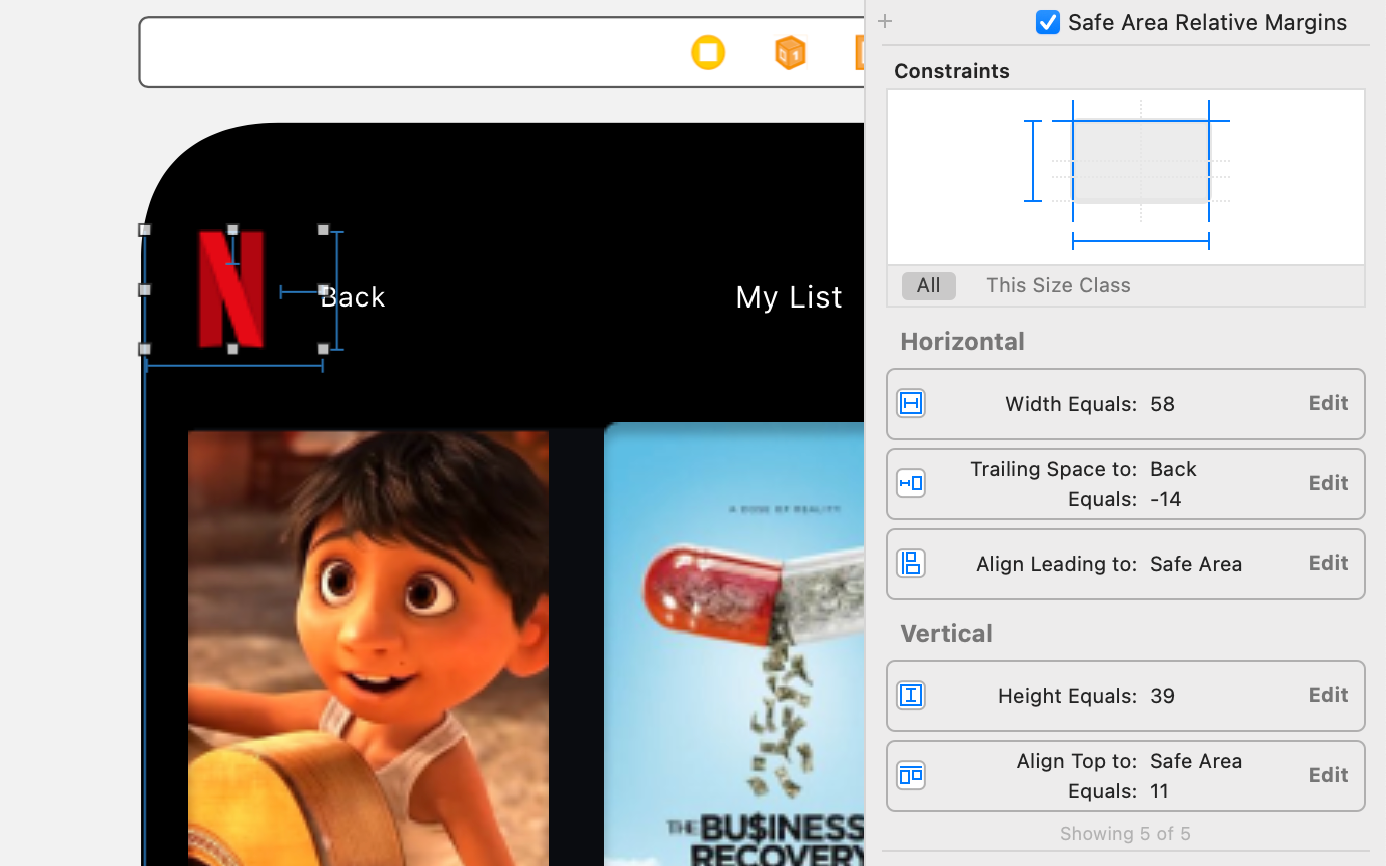Click the Align Leading constraint icon
Viewport: 1386px width, 866px height.
click(911, 563)
